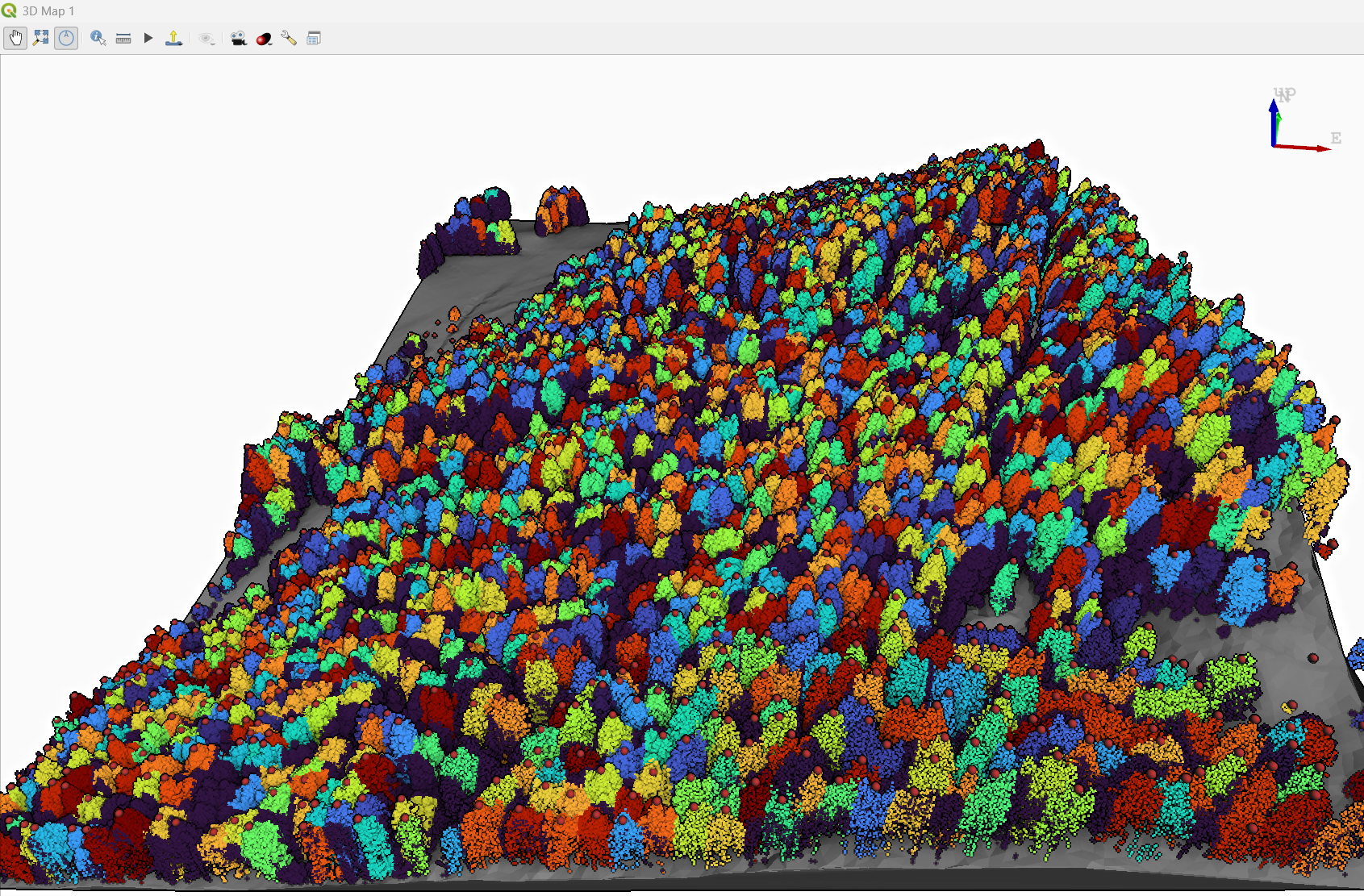Toggle dock 3D map view window
This screenshot has height=896, width=1364.
pos(314,38)
